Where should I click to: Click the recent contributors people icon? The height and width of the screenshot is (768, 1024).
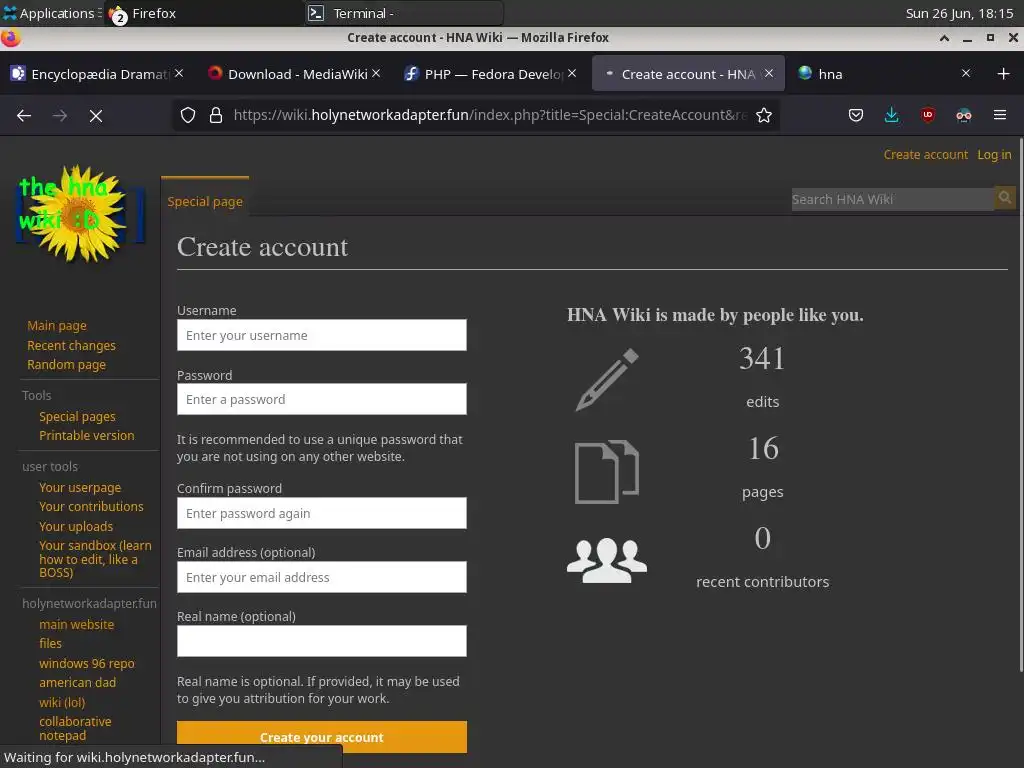[x=607, y=560]
